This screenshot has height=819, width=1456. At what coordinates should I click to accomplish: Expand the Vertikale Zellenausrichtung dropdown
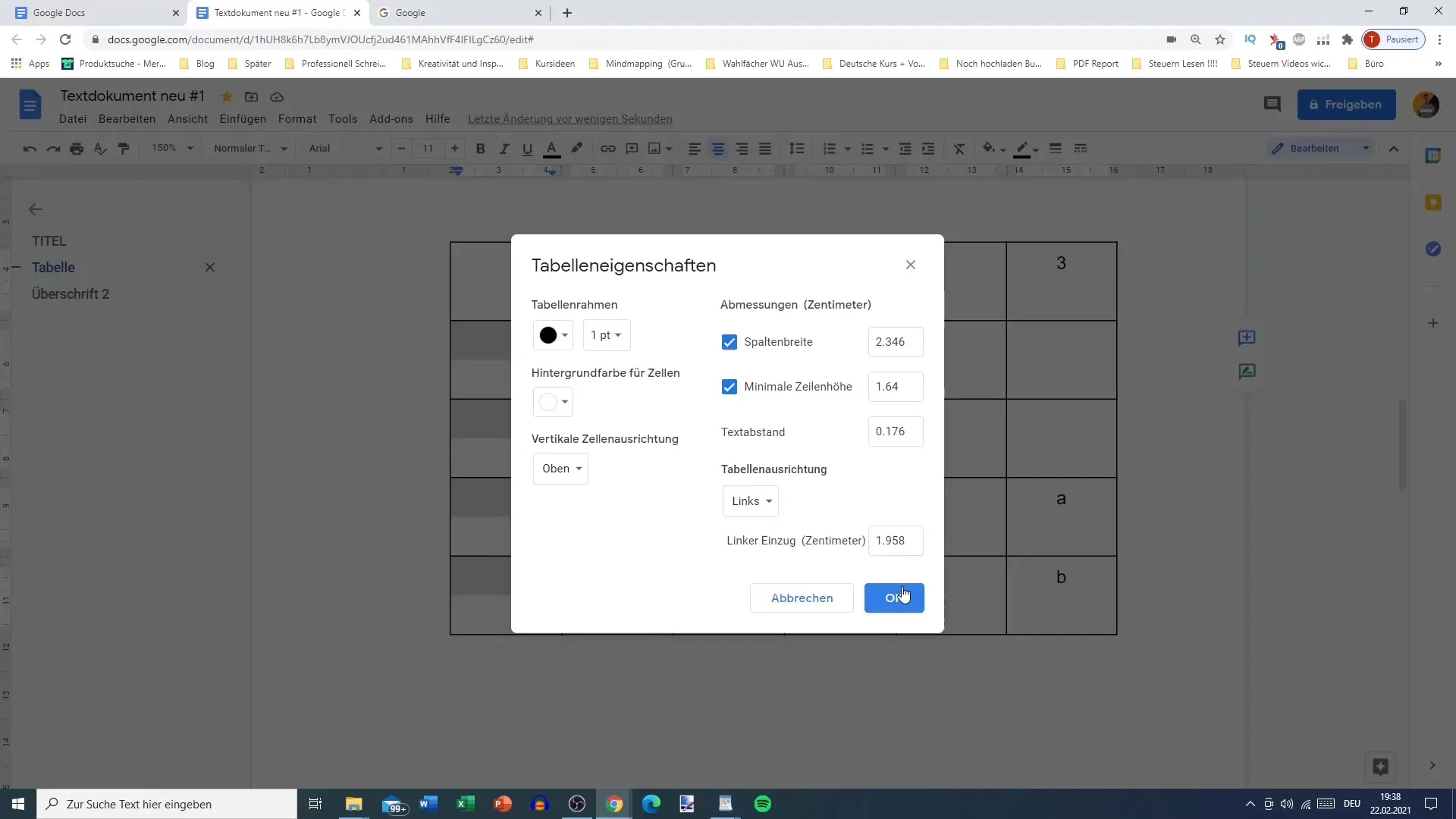pos(560,468)
